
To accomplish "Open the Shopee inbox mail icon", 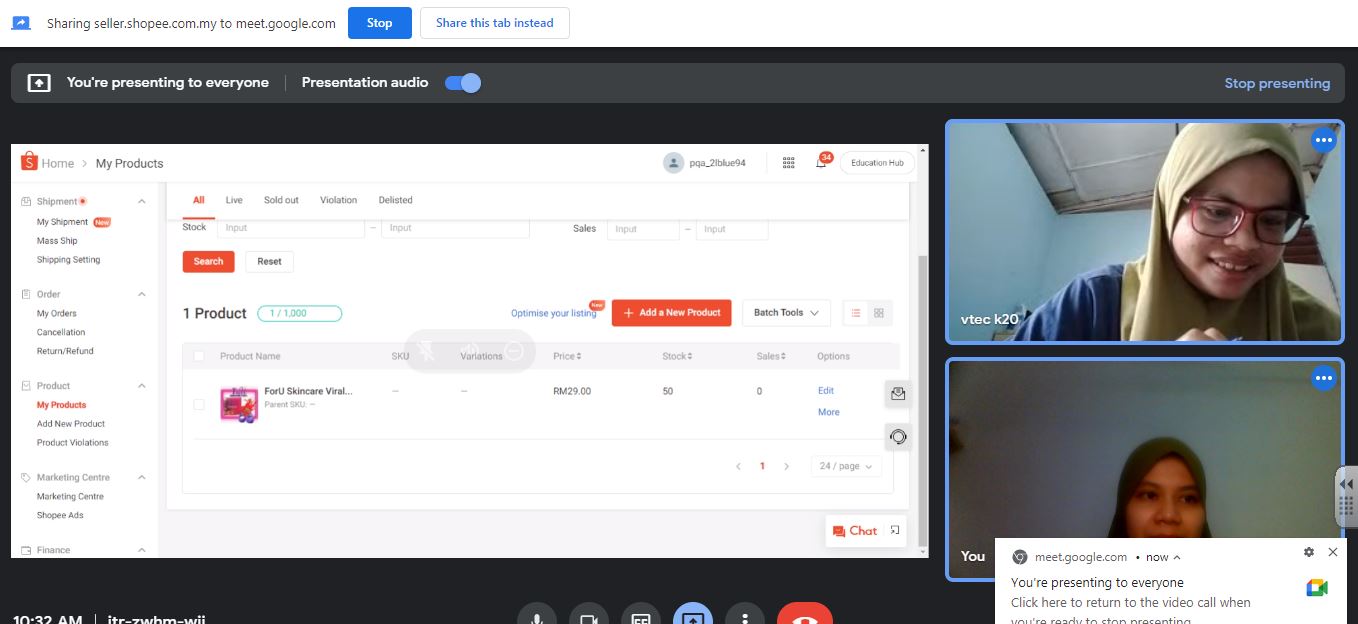I will point(898,394).
